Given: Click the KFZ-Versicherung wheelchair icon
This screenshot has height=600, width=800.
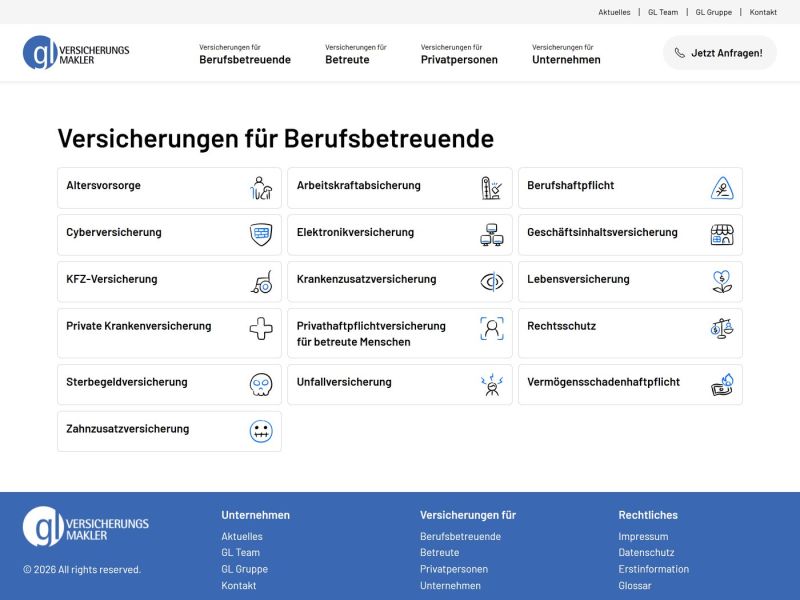Looking at the screenshot, I should click(x=261, y=282).
